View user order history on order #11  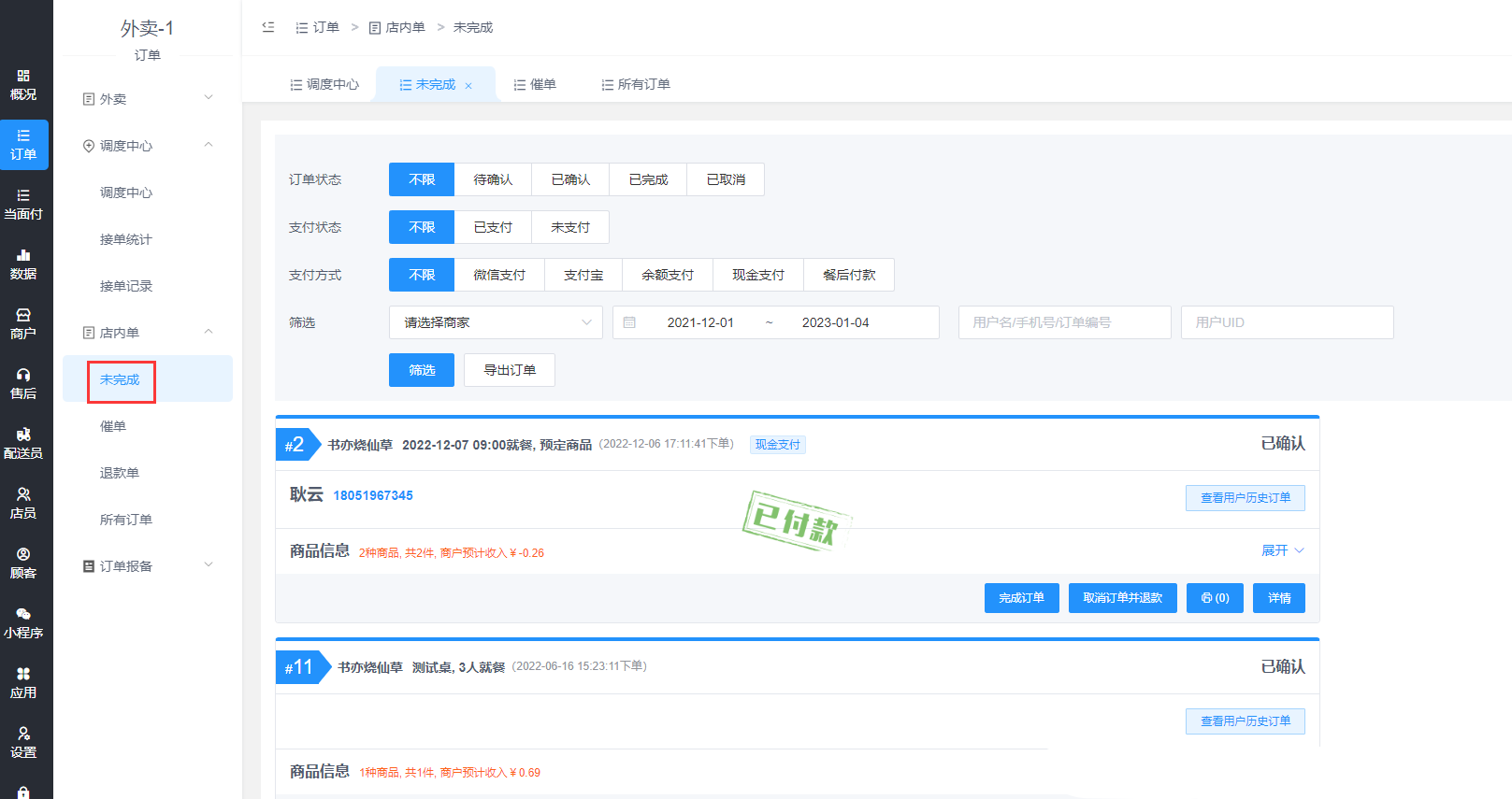(x=1246, y=721)
